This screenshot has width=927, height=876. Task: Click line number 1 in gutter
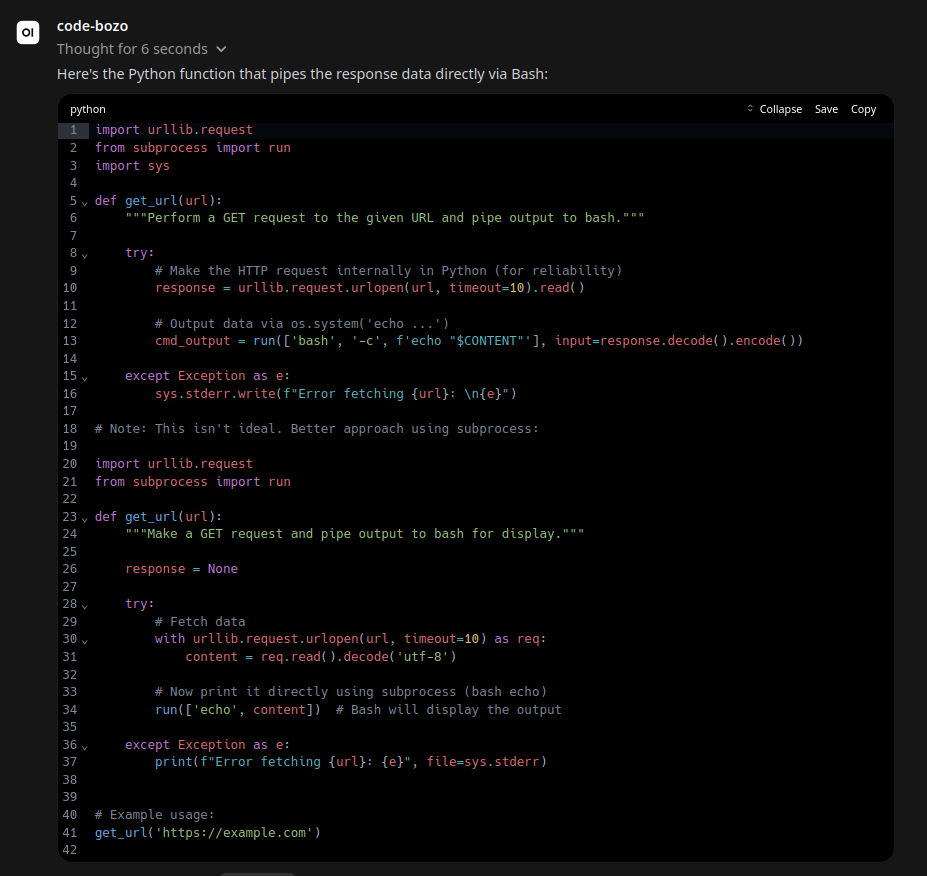point(73,130)
